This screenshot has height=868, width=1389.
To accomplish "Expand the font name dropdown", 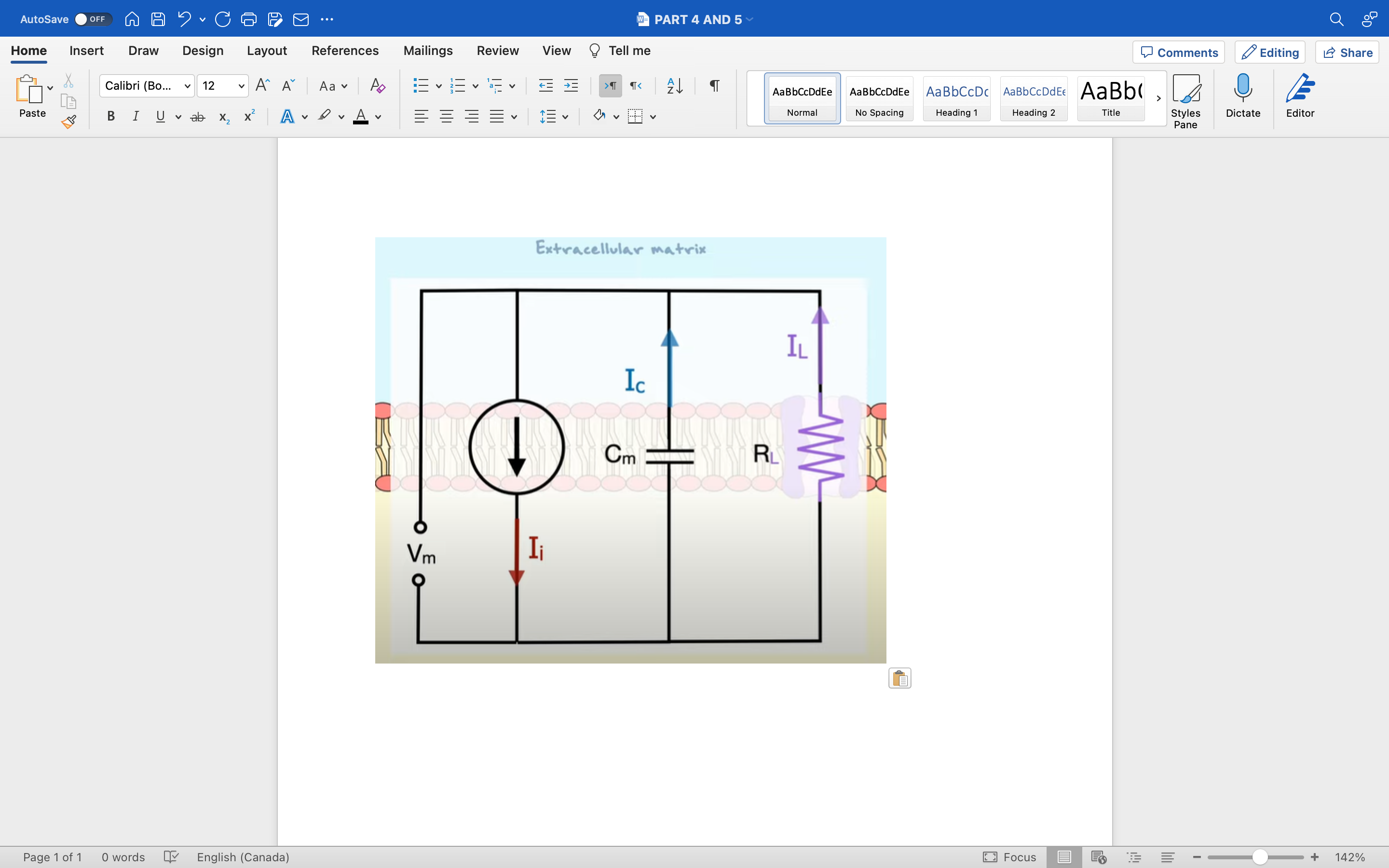I will (187, 86).
